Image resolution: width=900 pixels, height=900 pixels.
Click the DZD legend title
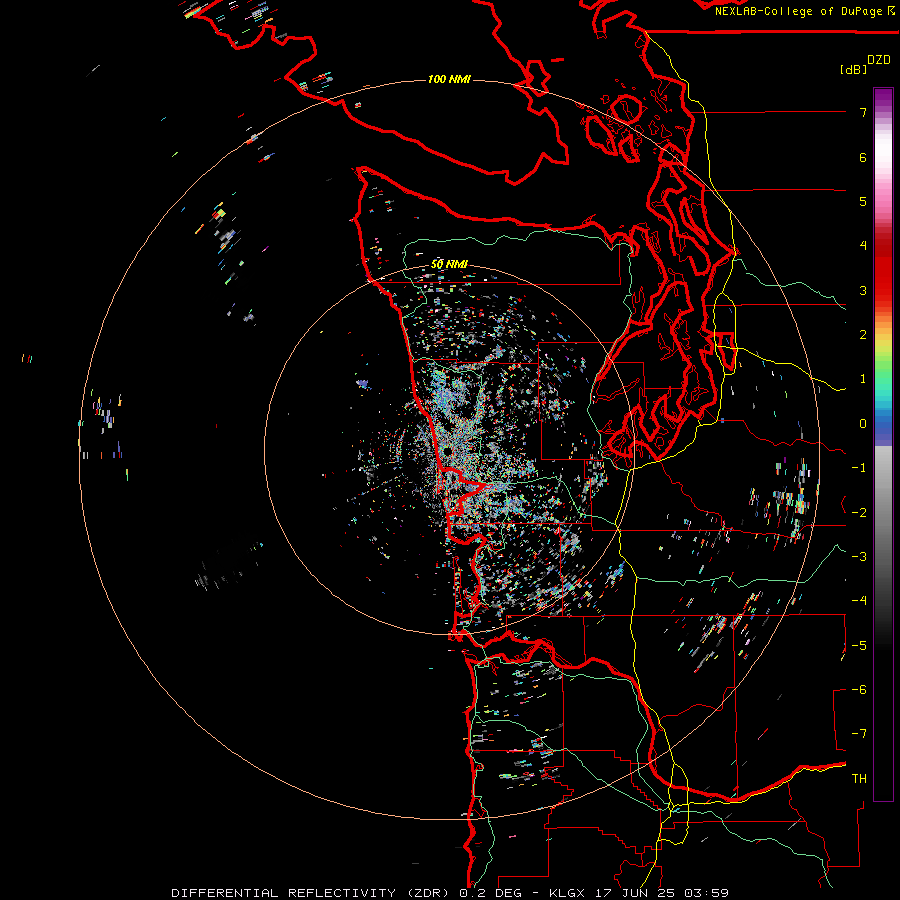click(879, 60)
